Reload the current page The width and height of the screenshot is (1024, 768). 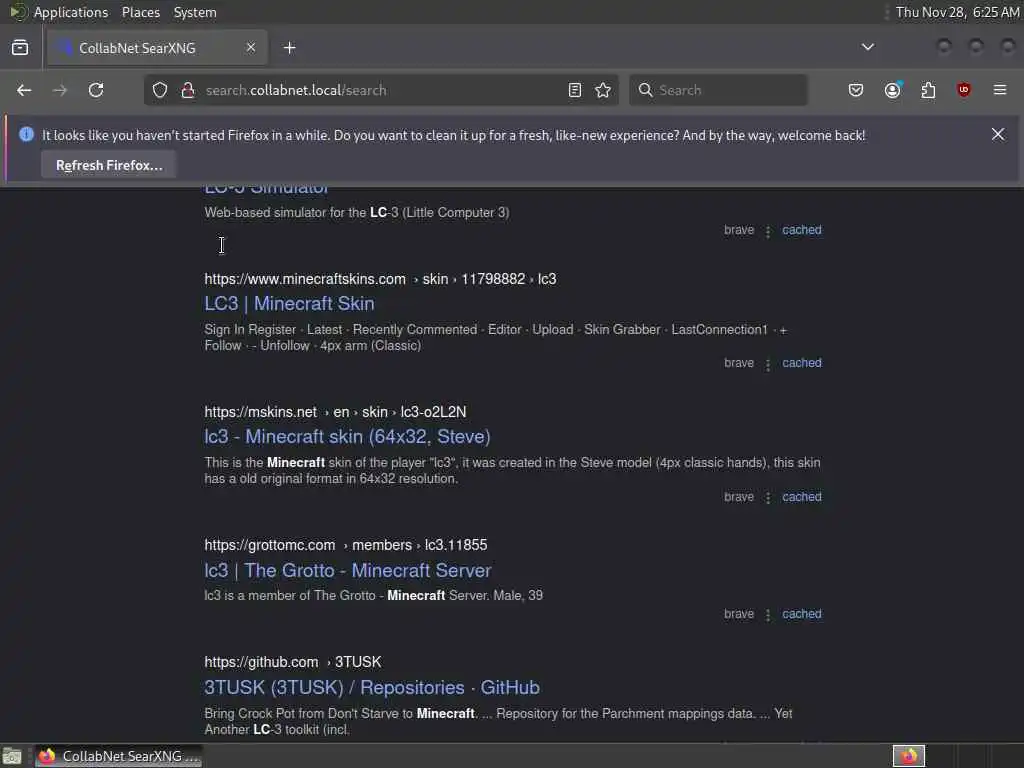96,90
